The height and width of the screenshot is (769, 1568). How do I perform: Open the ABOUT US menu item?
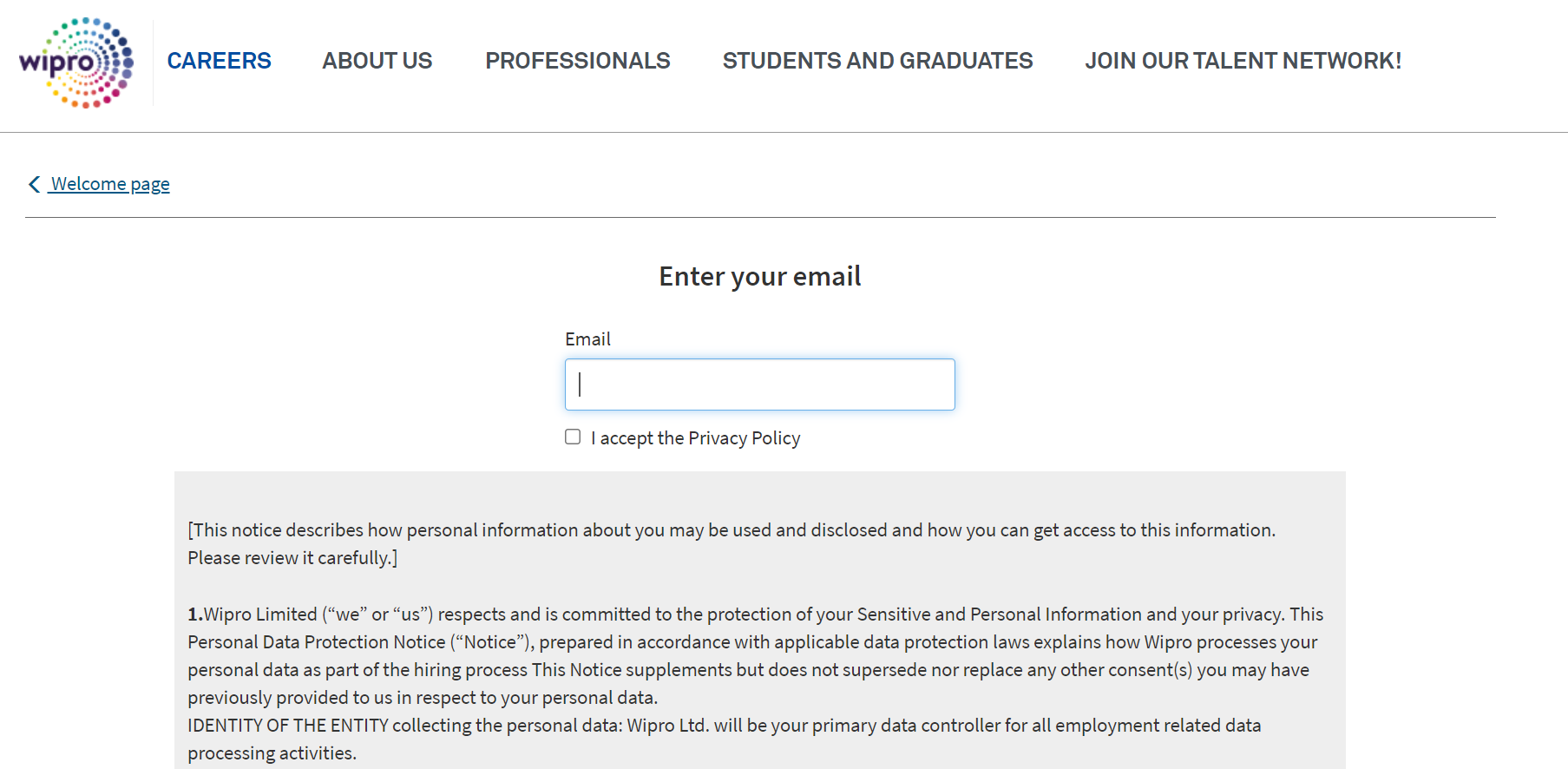[x=377, y=61]
